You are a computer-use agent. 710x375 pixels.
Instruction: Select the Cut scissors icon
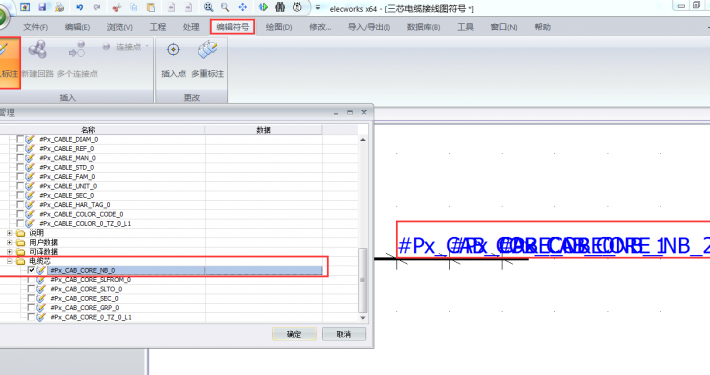(116, 7)
